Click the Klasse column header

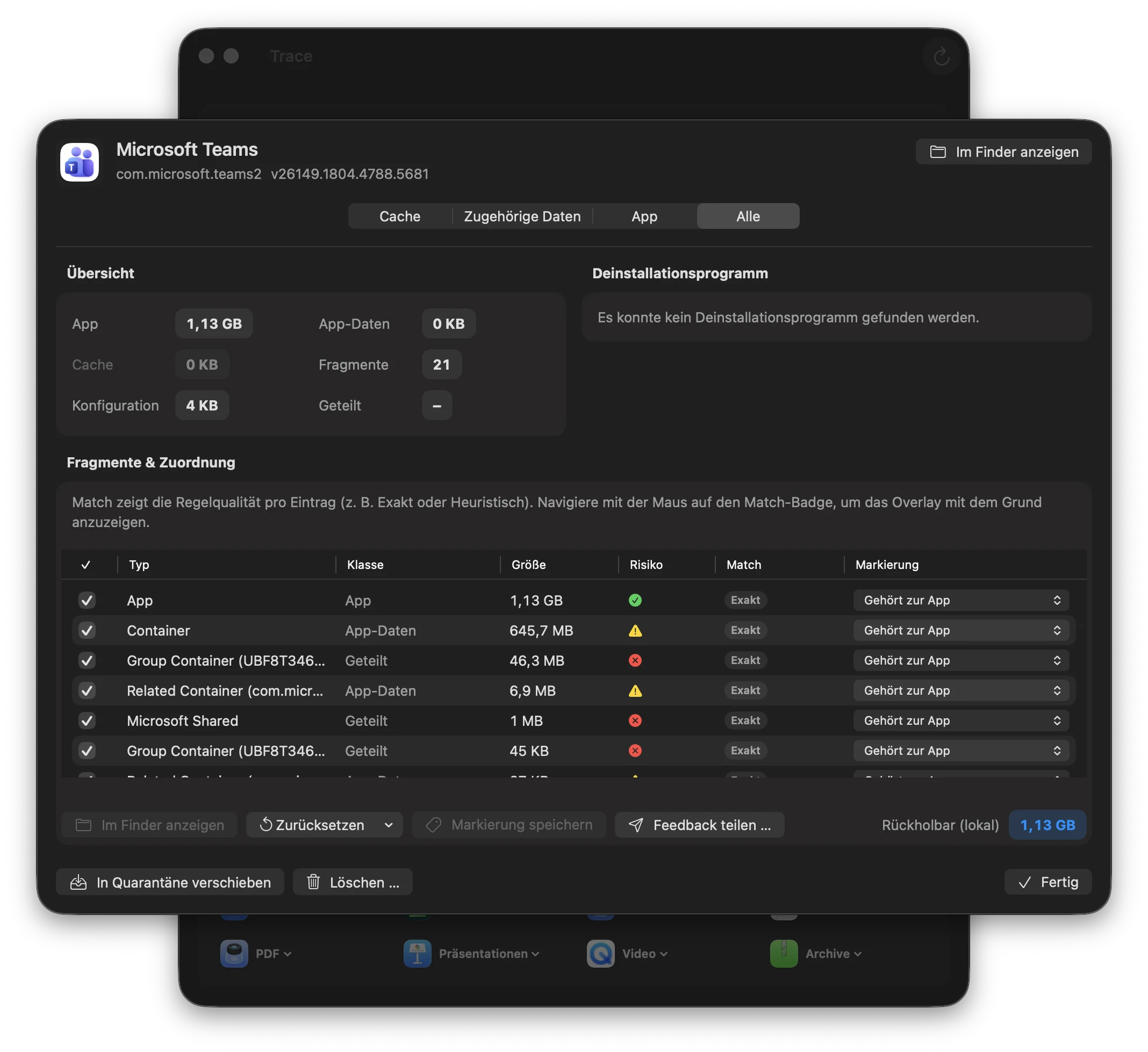coord(365,565)
